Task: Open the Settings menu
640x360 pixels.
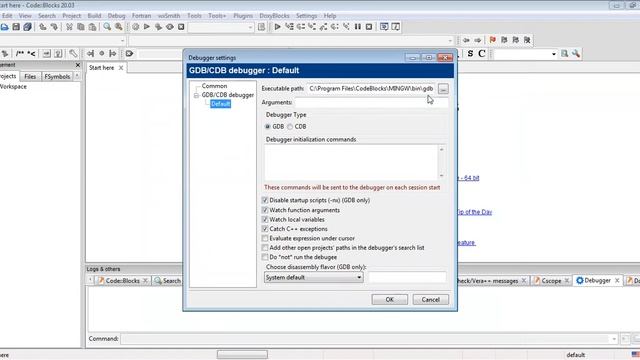Action: [307, 16]
